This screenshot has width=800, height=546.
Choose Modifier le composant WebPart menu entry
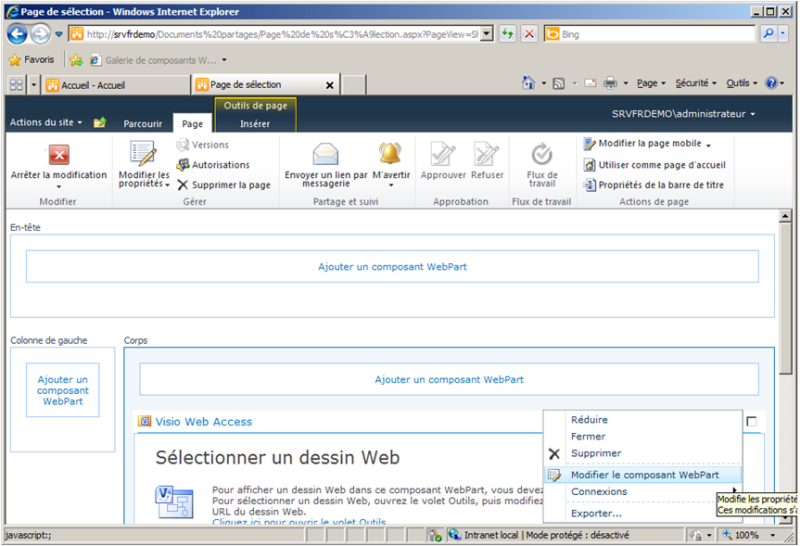[x=643, y=475]
